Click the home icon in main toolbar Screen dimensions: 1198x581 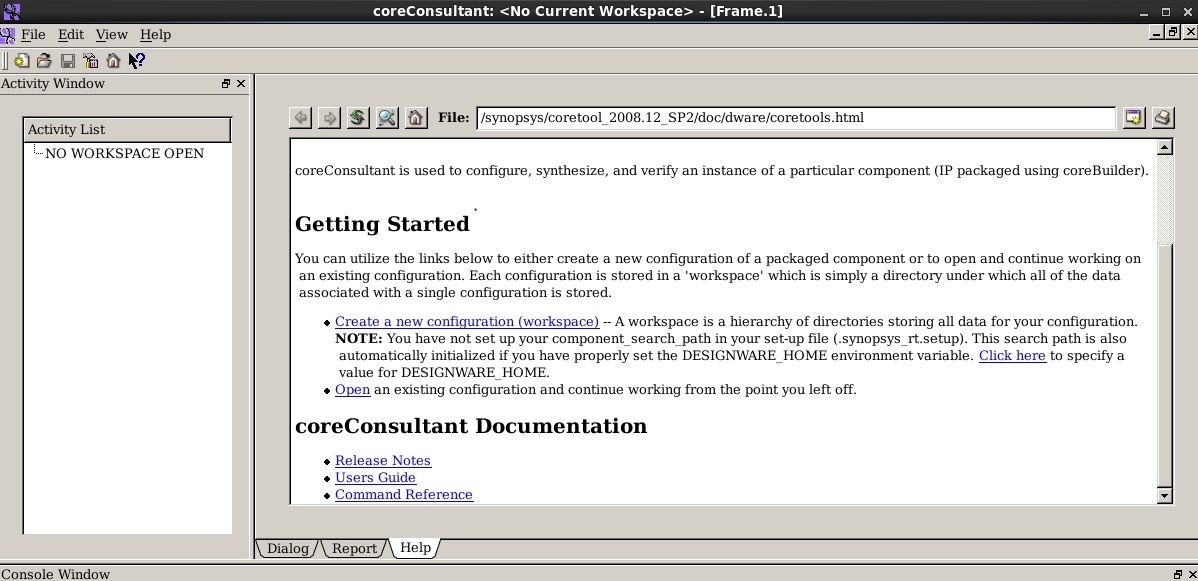tap(113, 61)
